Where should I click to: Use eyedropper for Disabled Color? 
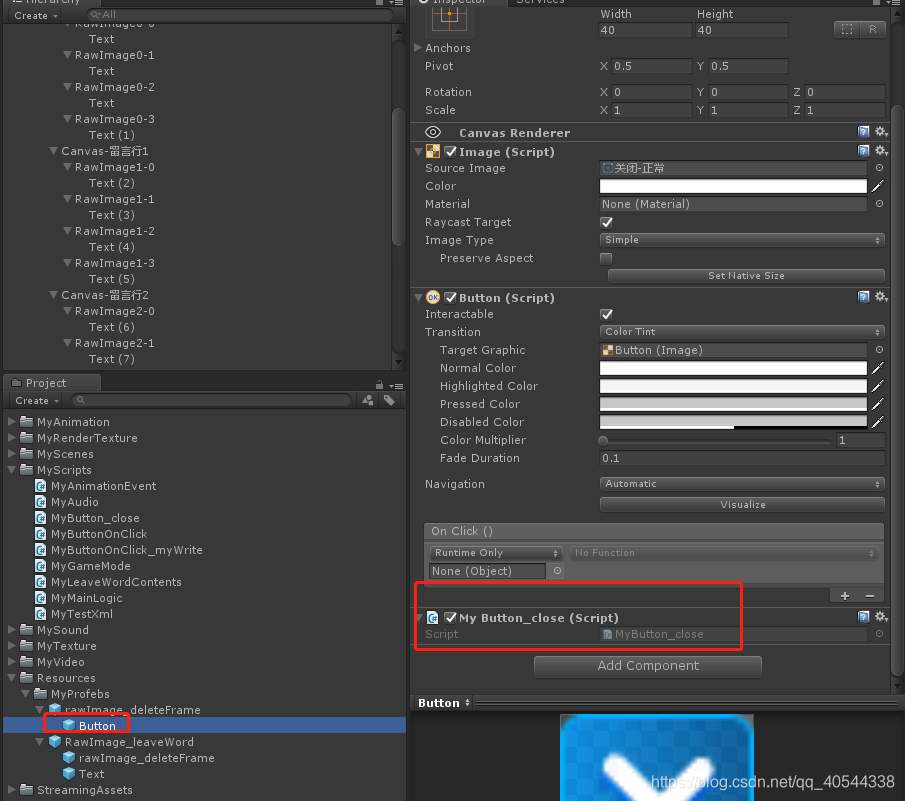point(877,422)
